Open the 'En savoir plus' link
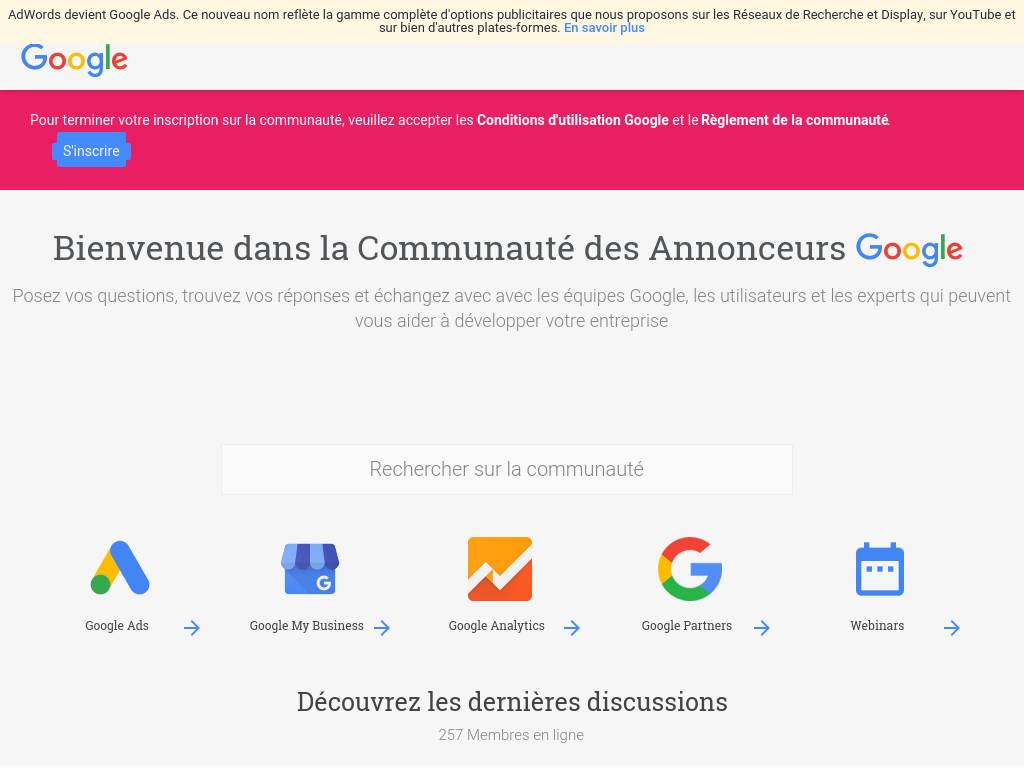Image resolution: width=1024 pixels, height=768 pixels. tap(604, 28)
